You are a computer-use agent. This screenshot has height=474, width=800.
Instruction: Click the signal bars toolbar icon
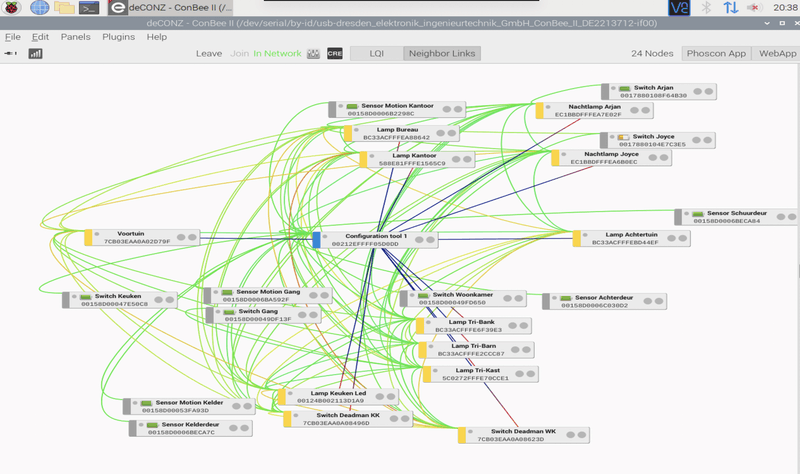point(35,54)
